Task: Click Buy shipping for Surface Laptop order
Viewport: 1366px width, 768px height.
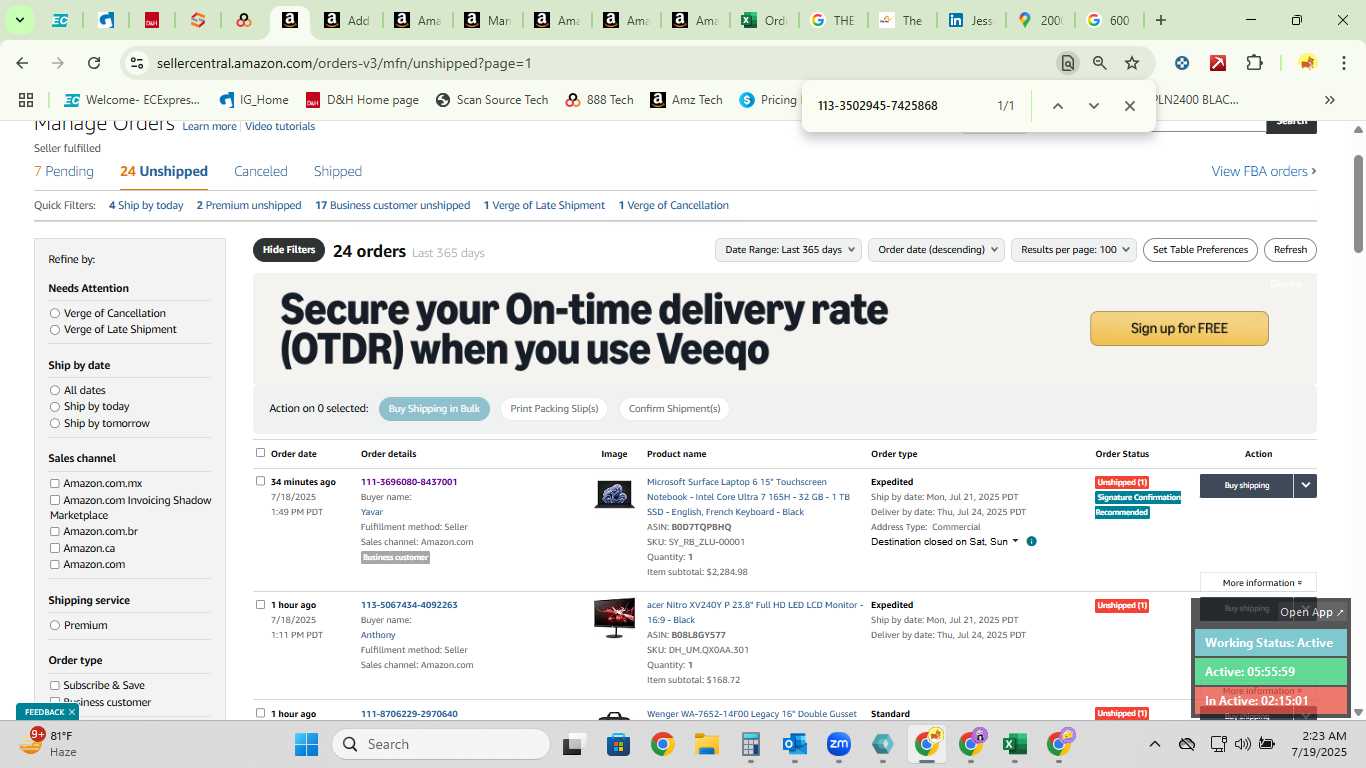Action: pos(1246,485)
